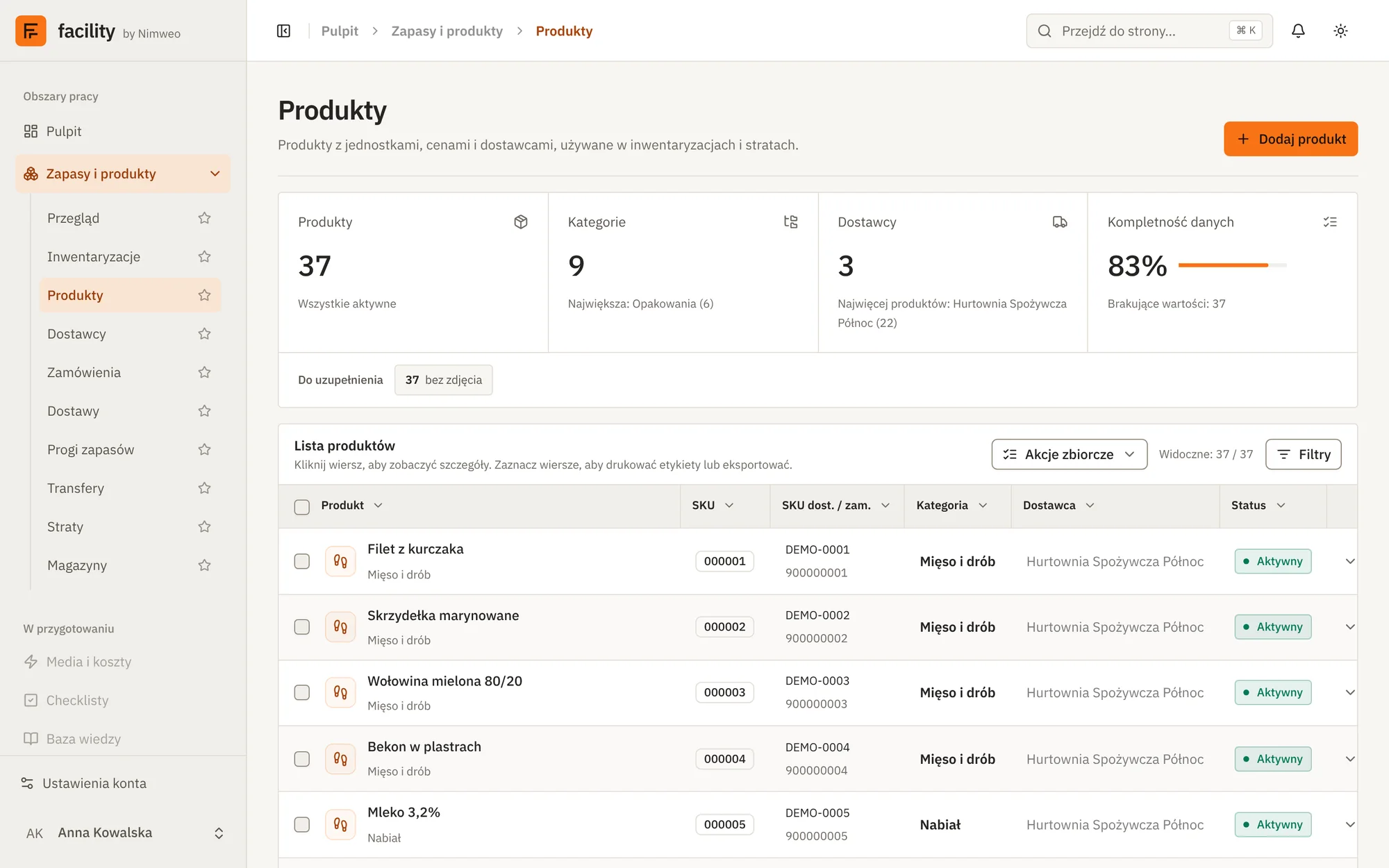Open the Akcje zbiorcze dropdown
This screenshot has width=1389, height=868.
click(x=1069, y=454)
